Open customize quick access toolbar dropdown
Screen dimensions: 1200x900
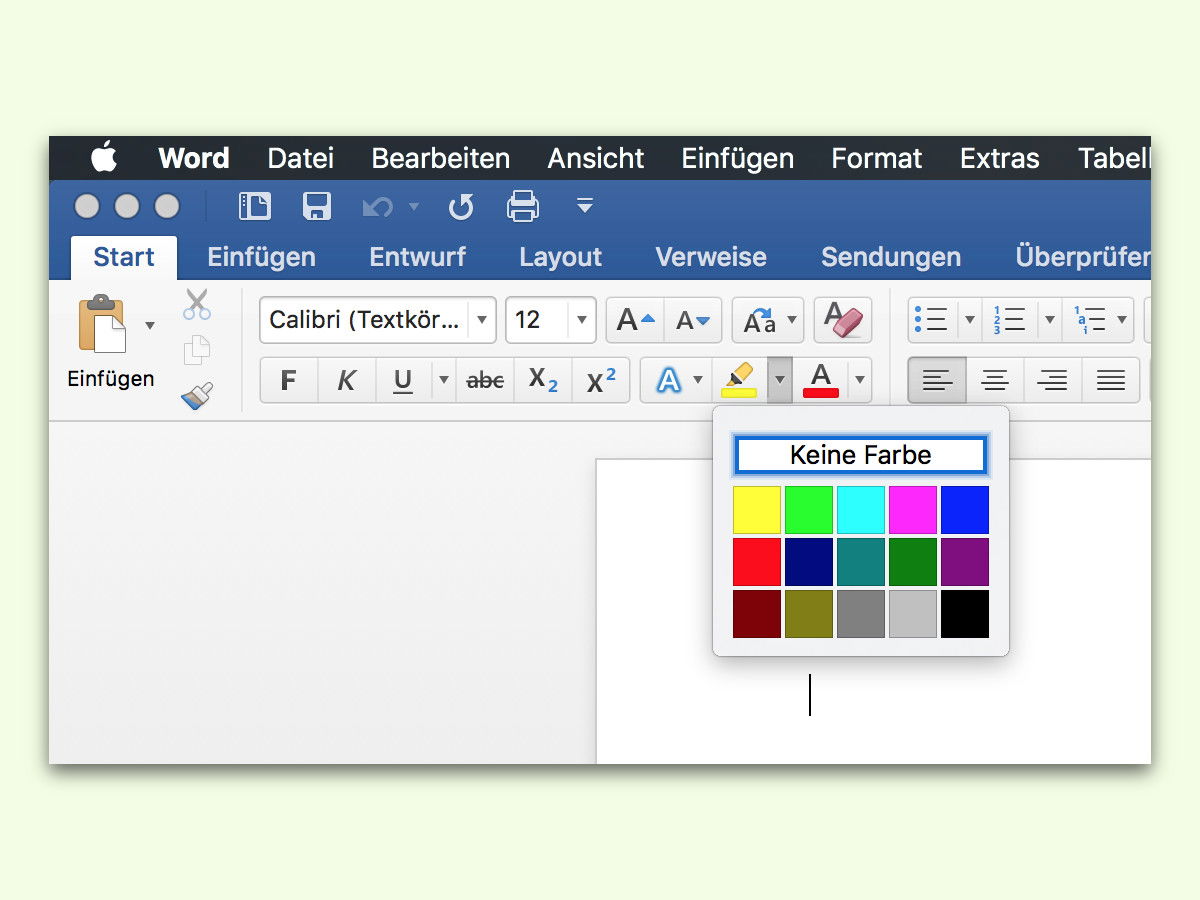point(585,207)
